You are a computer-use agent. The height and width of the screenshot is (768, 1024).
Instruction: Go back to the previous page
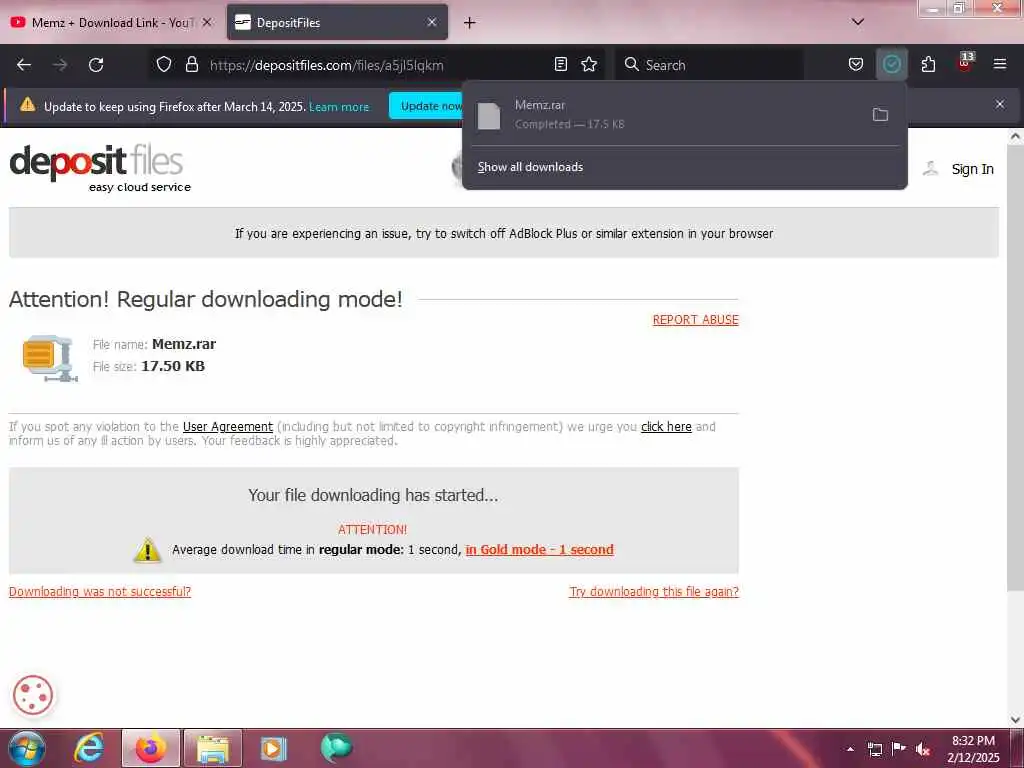click(x=24, y=65)
